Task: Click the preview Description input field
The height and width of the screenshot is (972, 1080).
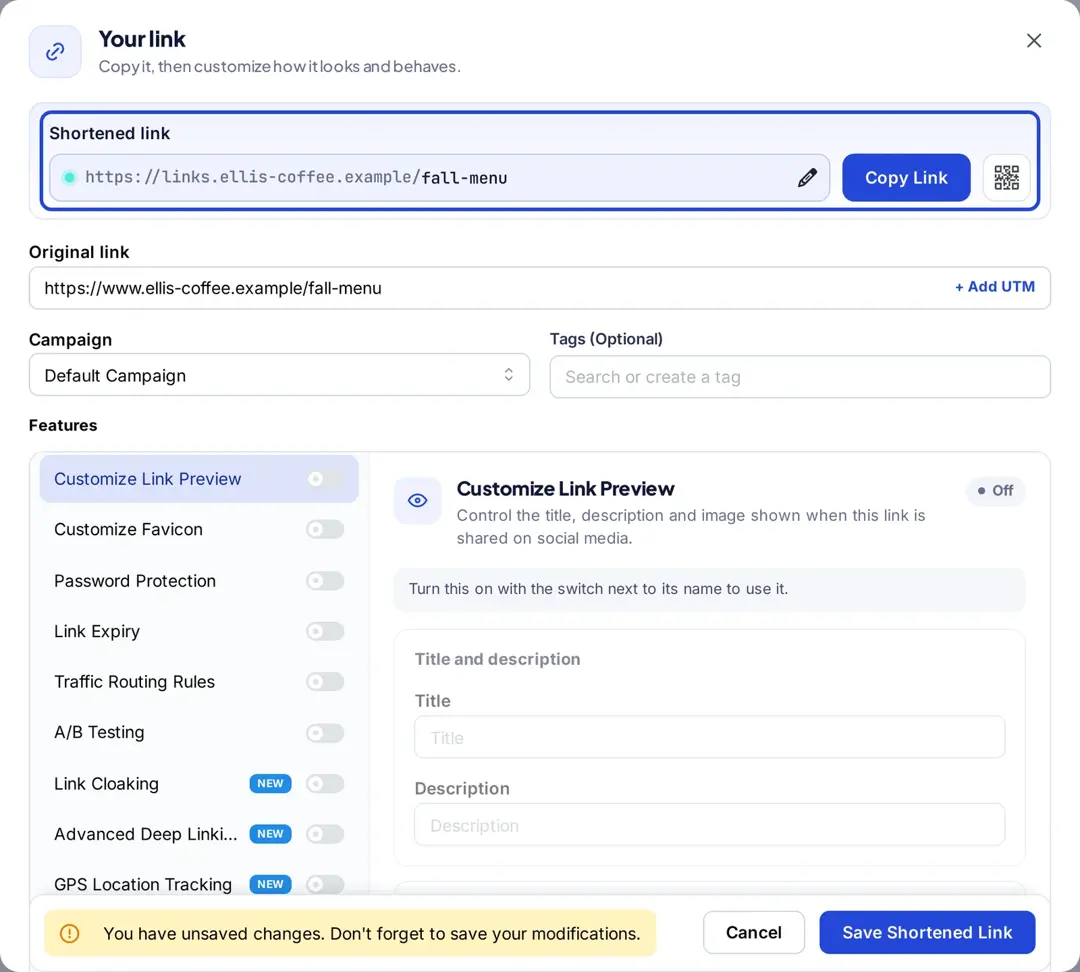Action: 709,825
